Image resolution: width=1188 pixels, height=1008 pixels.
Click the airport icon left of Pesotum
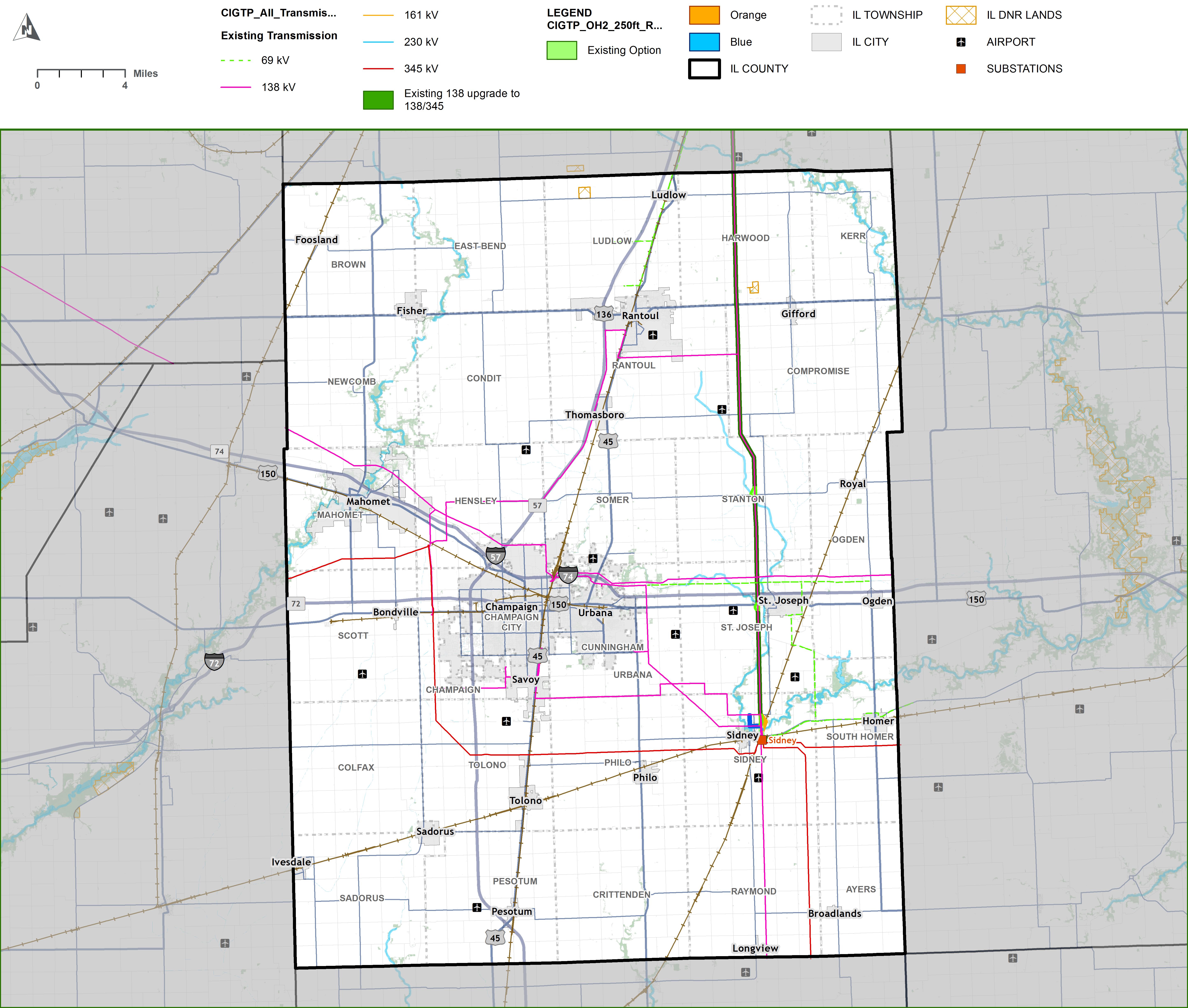[x=477, y=907]
